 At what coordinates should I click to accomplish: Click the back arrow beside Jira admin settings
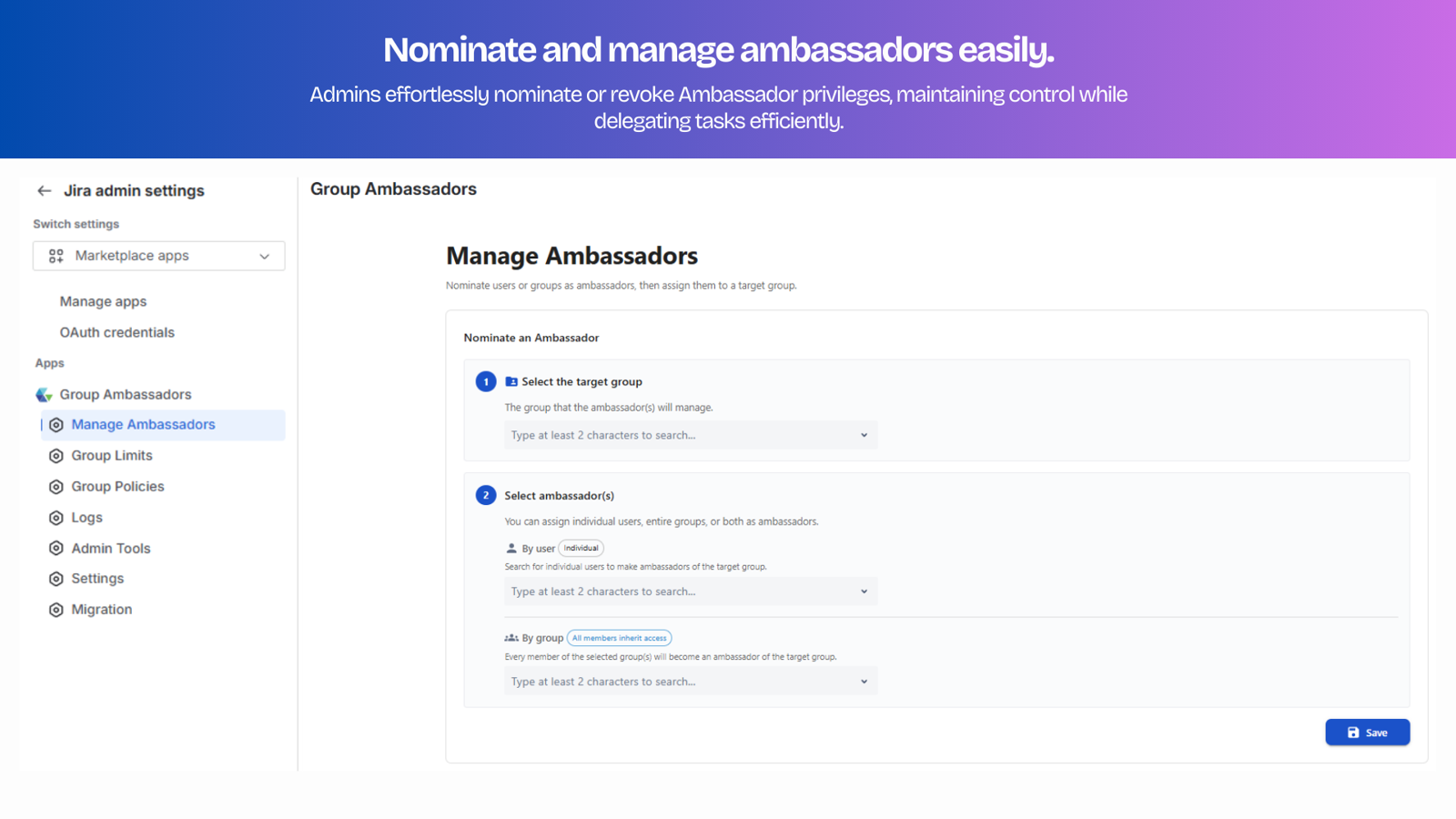pyautogui.click(x=44, y=190)
